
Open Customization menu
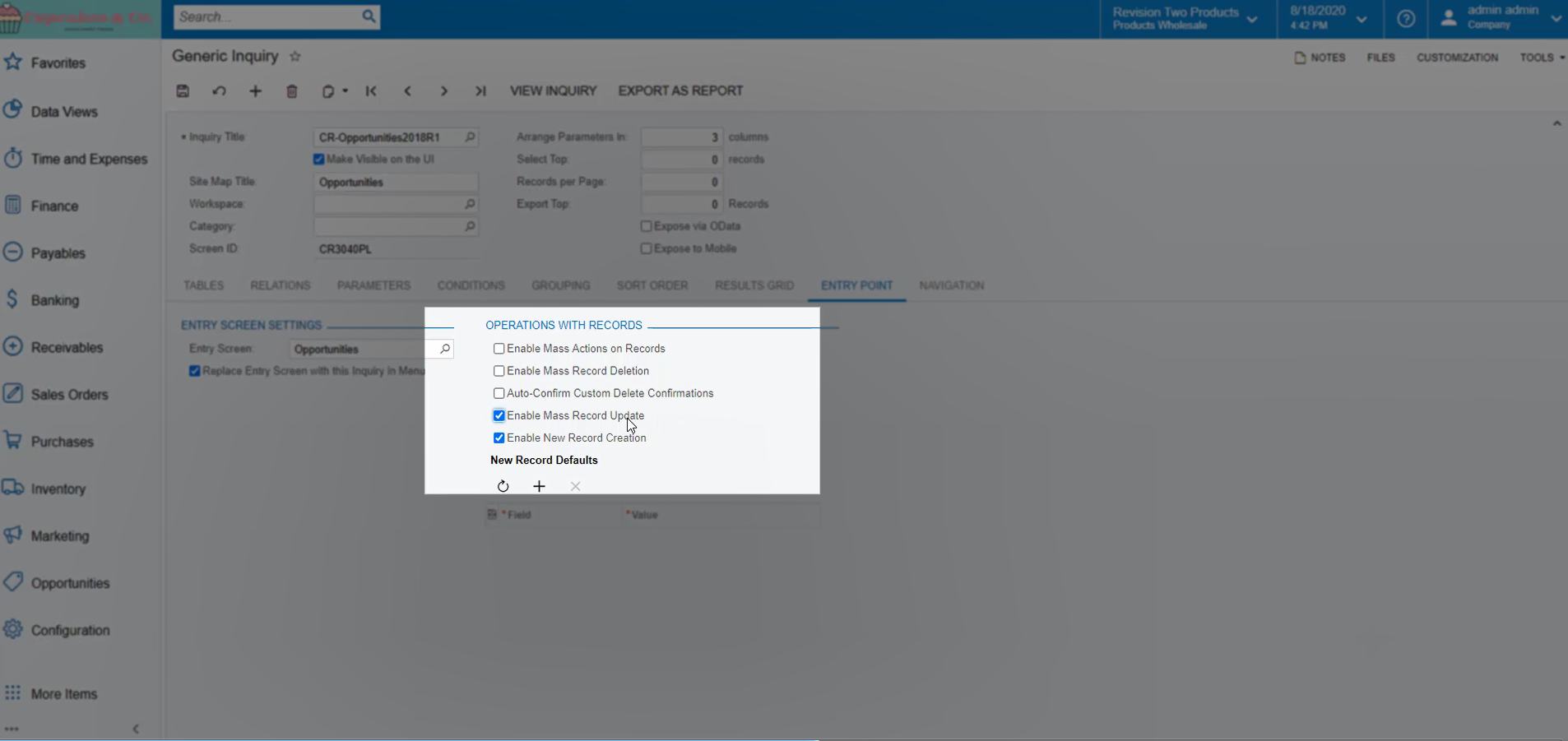pos(1457,58)
